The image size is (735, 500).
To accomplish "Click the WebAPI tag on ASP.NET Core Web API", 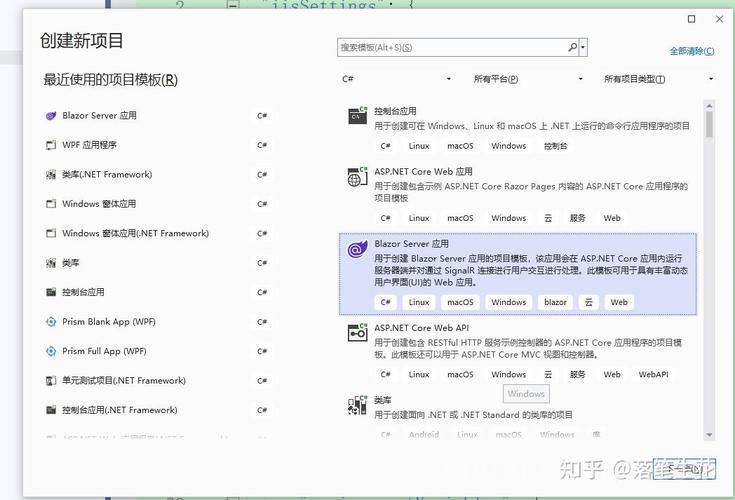I will [653, 374].
